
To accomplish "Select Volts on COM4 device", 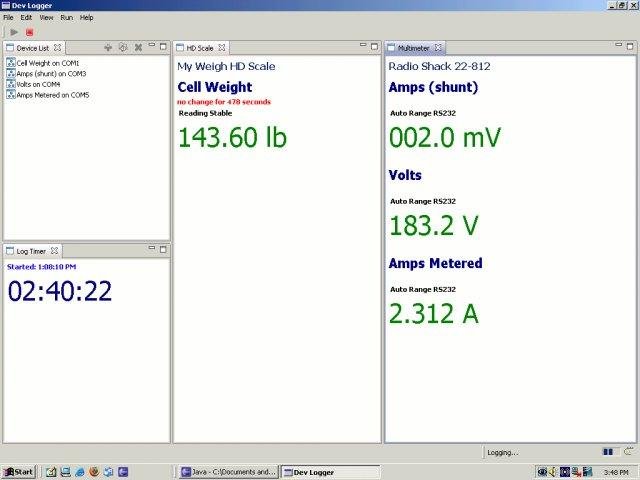I will pyautogui.click(x=38, y=84).
